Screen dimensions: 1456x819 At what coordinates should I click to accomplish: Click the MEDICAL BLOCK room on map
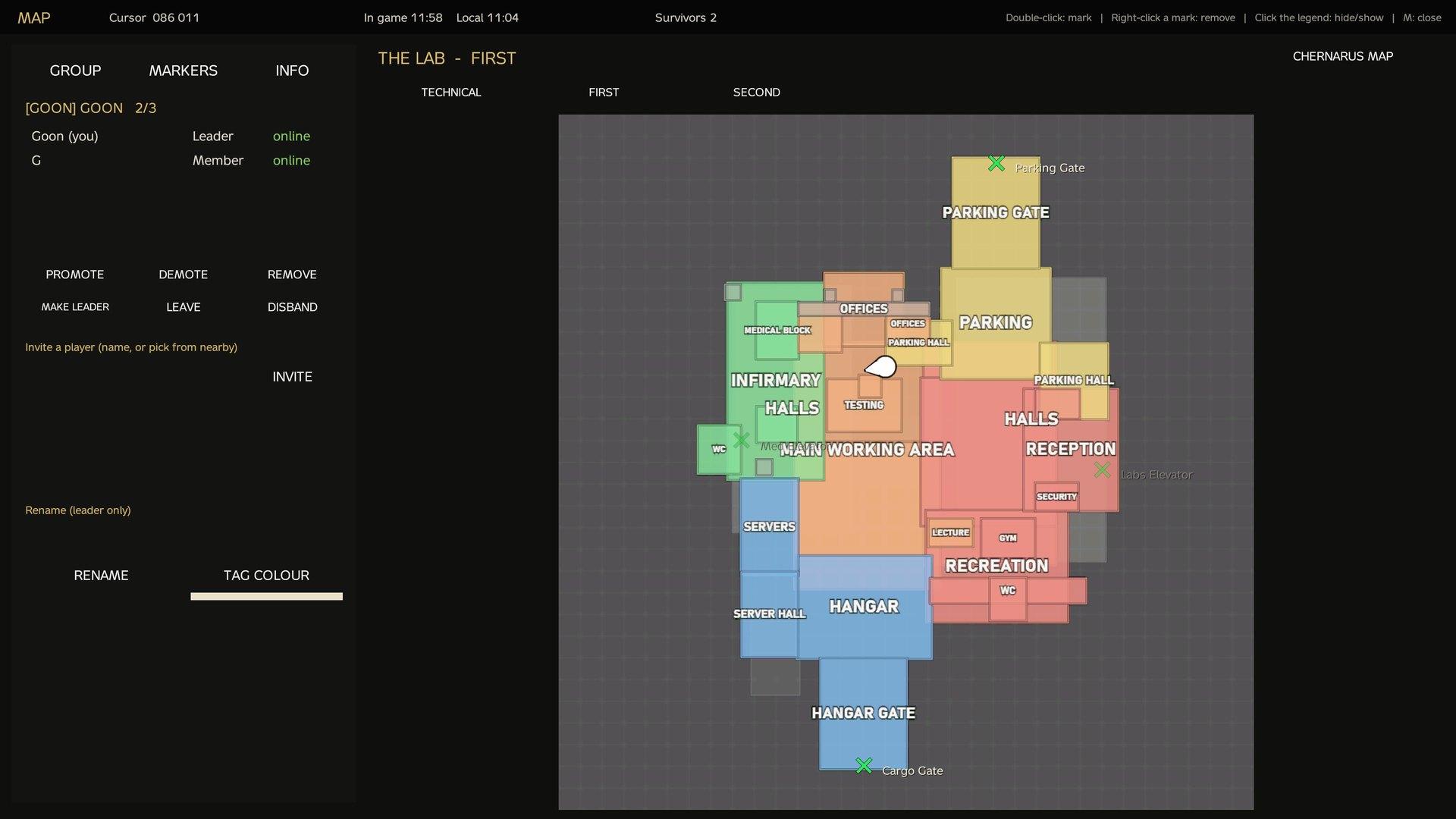[777, 331]
